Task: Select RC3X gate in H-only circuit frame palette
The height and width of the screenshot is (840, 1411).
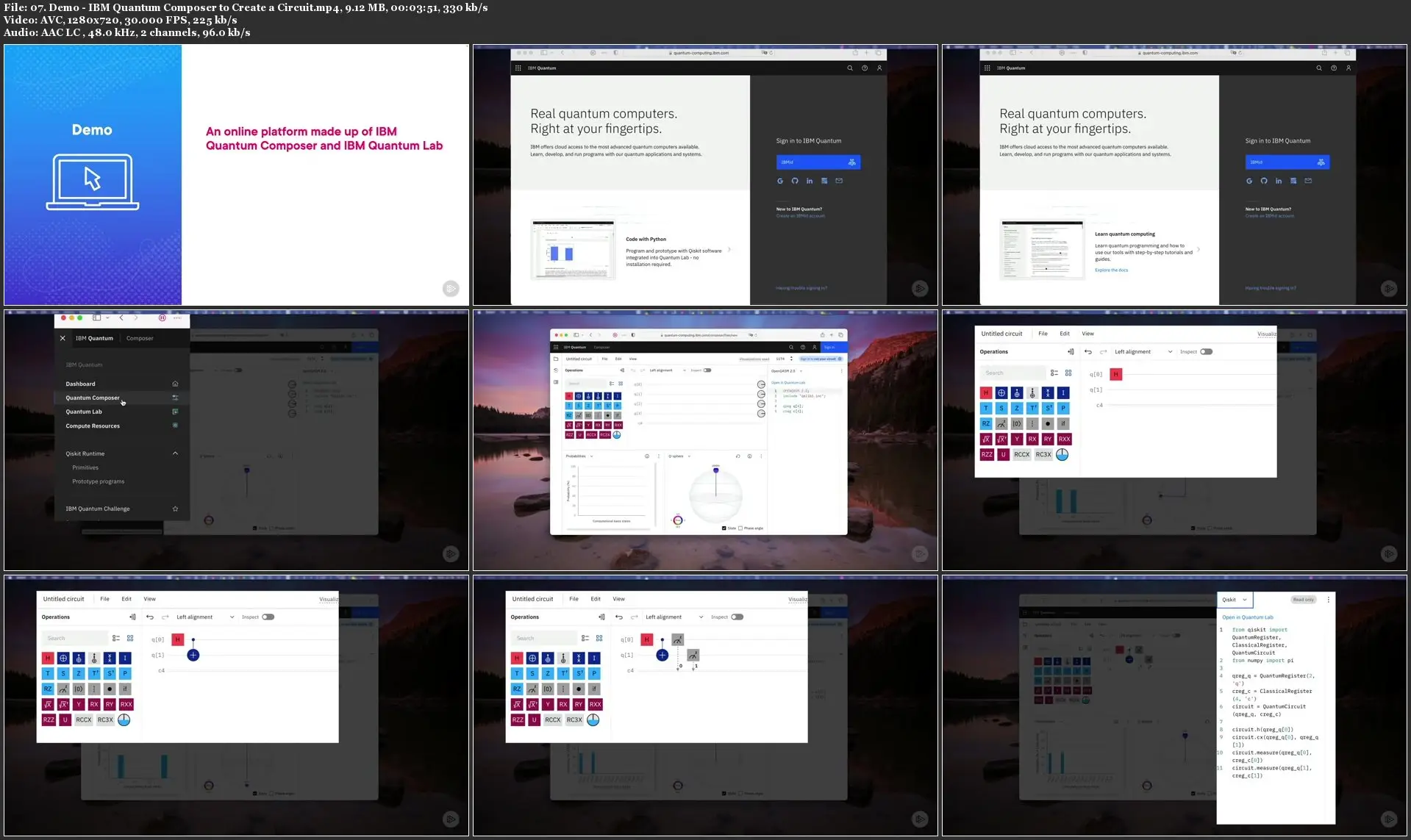Action: (x=1043, y=455)
